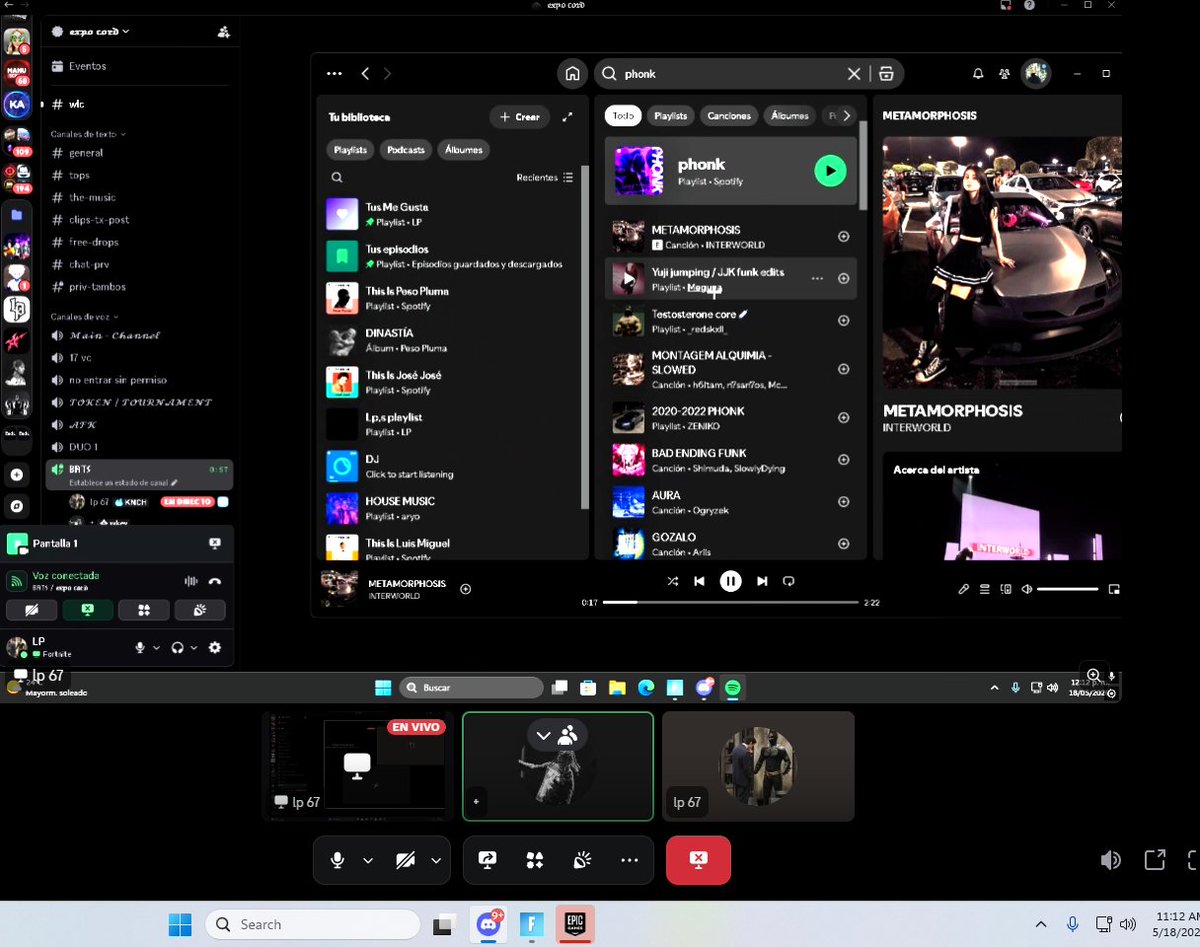Screen dimensions: 1200x947
Task: Show more filter chips arrow
Action: pyautogui.click(x=846, y=116)
